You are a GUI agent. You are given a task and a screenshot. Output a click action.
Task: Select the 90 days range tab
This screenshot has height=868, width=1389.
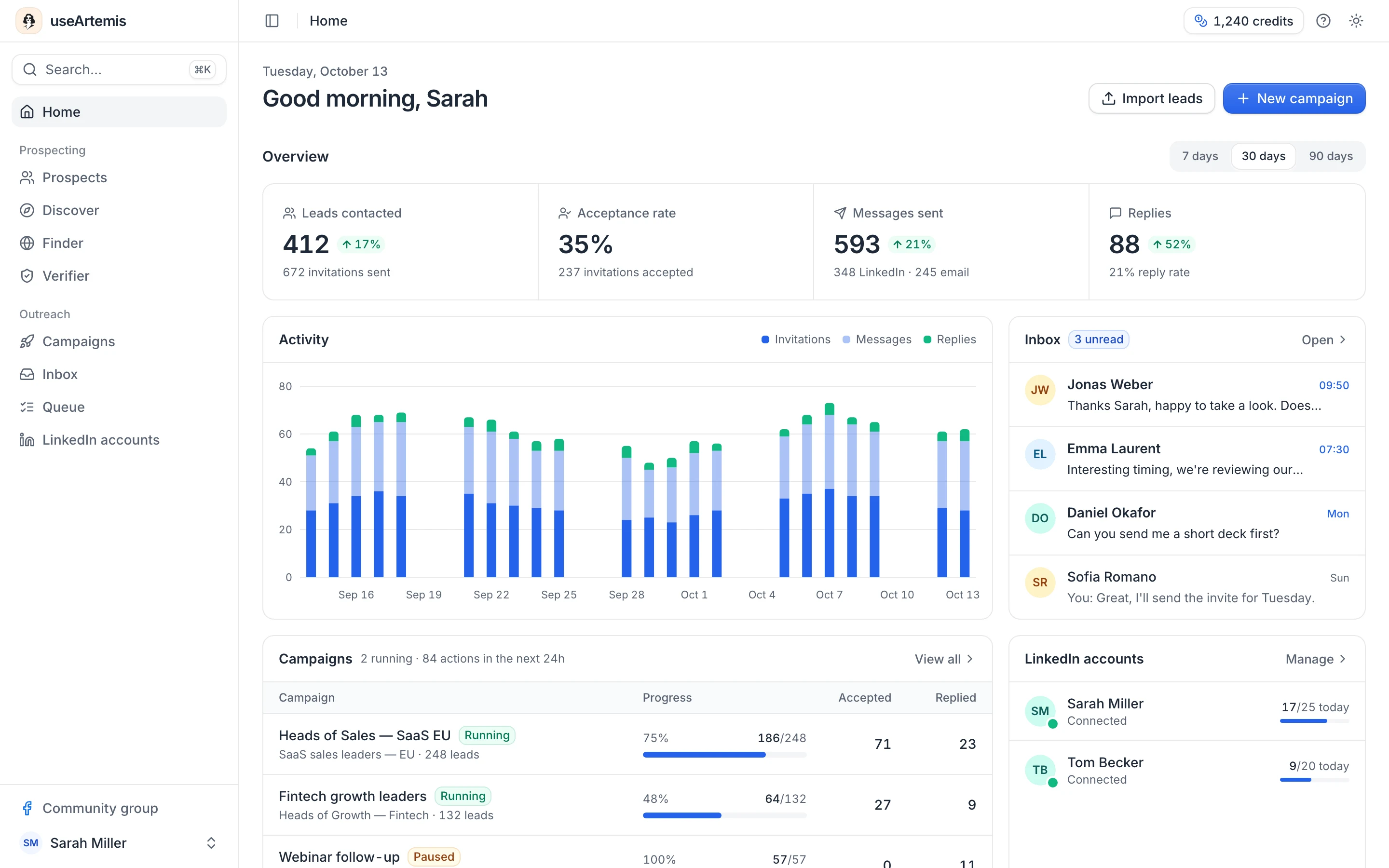pos(1331,156)
